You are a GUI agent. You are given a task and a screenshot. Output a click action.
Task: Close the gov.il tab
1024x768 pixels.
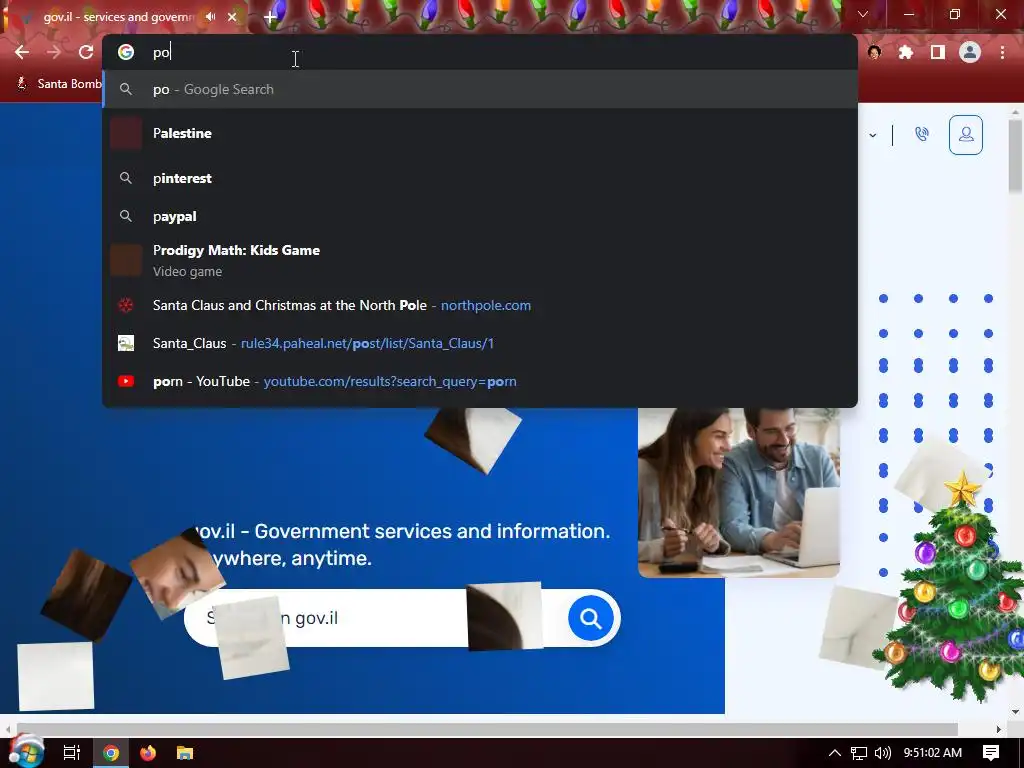[232, 17]
